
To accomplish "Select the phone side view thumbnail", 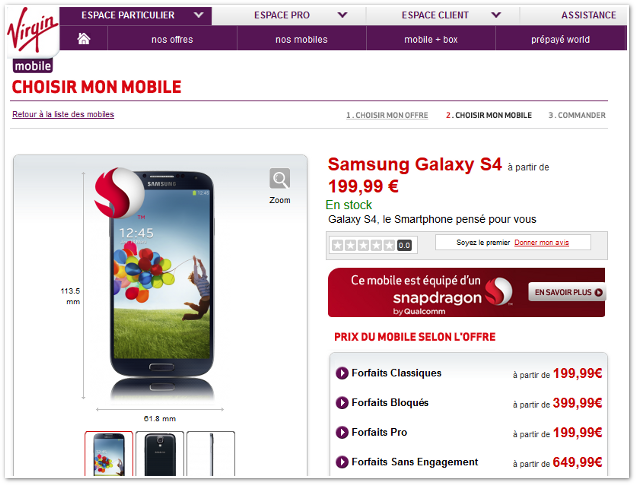I will coord(211,454).
